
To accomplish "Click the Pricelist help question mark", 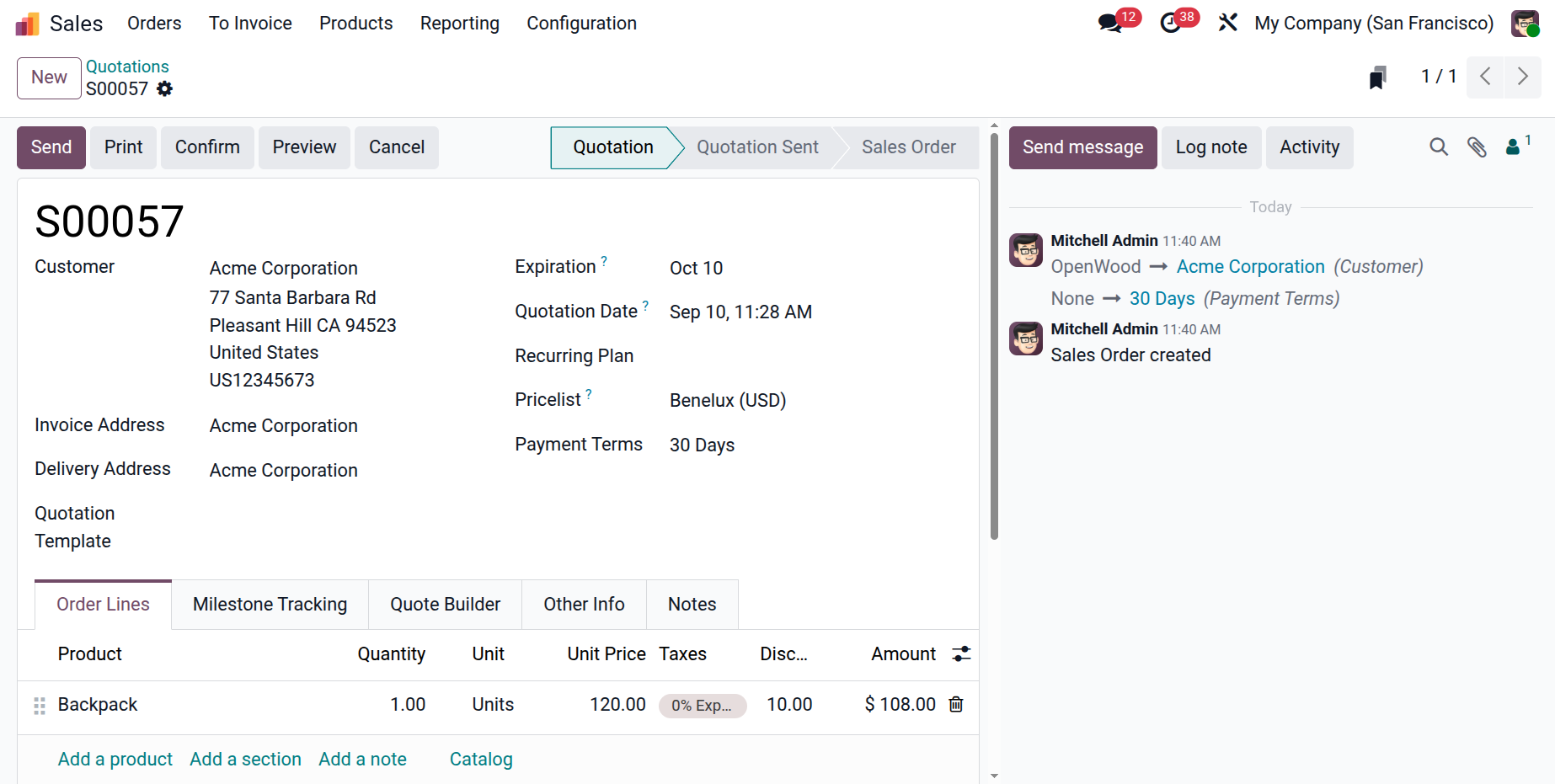I will point(589,394).
